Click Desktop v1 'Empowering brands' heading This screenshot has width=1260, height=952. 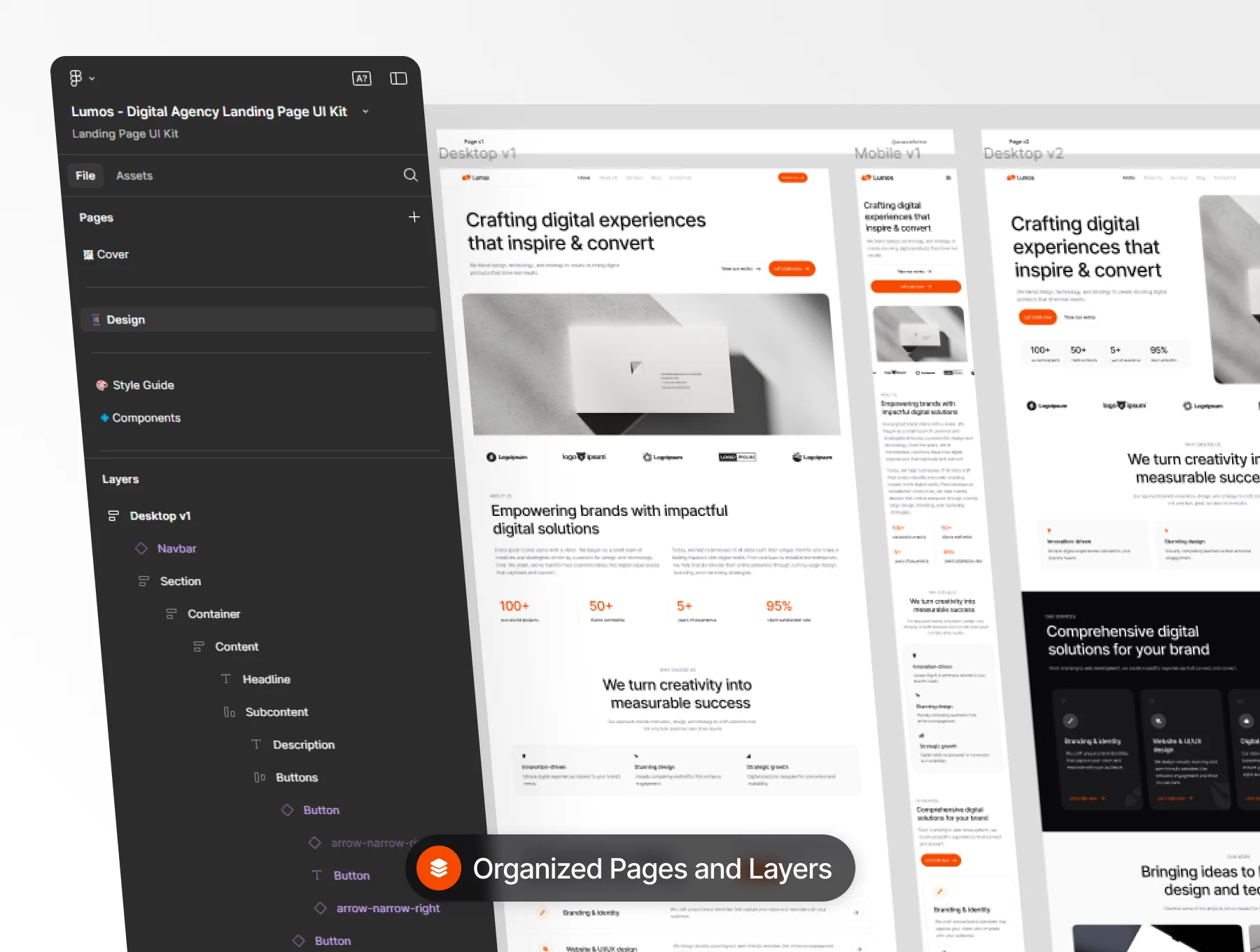609,520
